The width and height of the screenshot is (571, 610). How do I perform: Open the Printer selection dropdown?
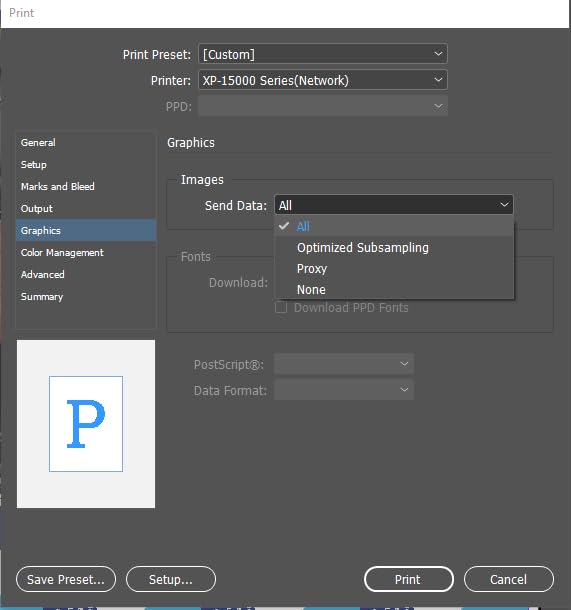click(323, 80)
